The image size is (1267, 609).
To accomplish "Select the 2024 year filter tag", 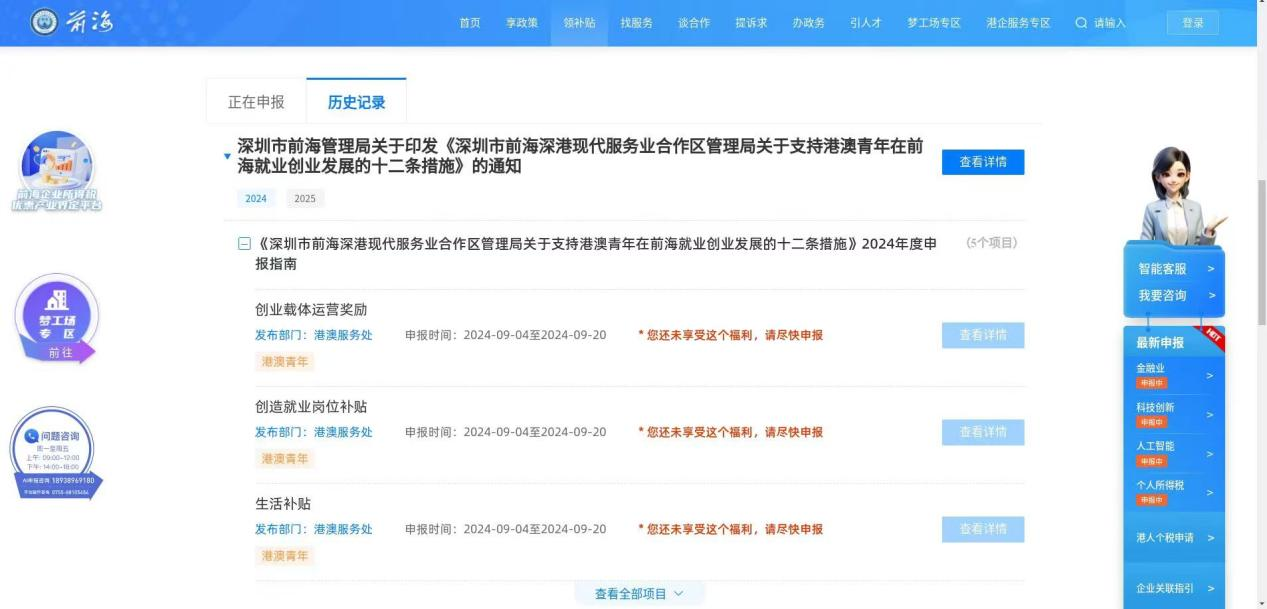I will [256, 198].
